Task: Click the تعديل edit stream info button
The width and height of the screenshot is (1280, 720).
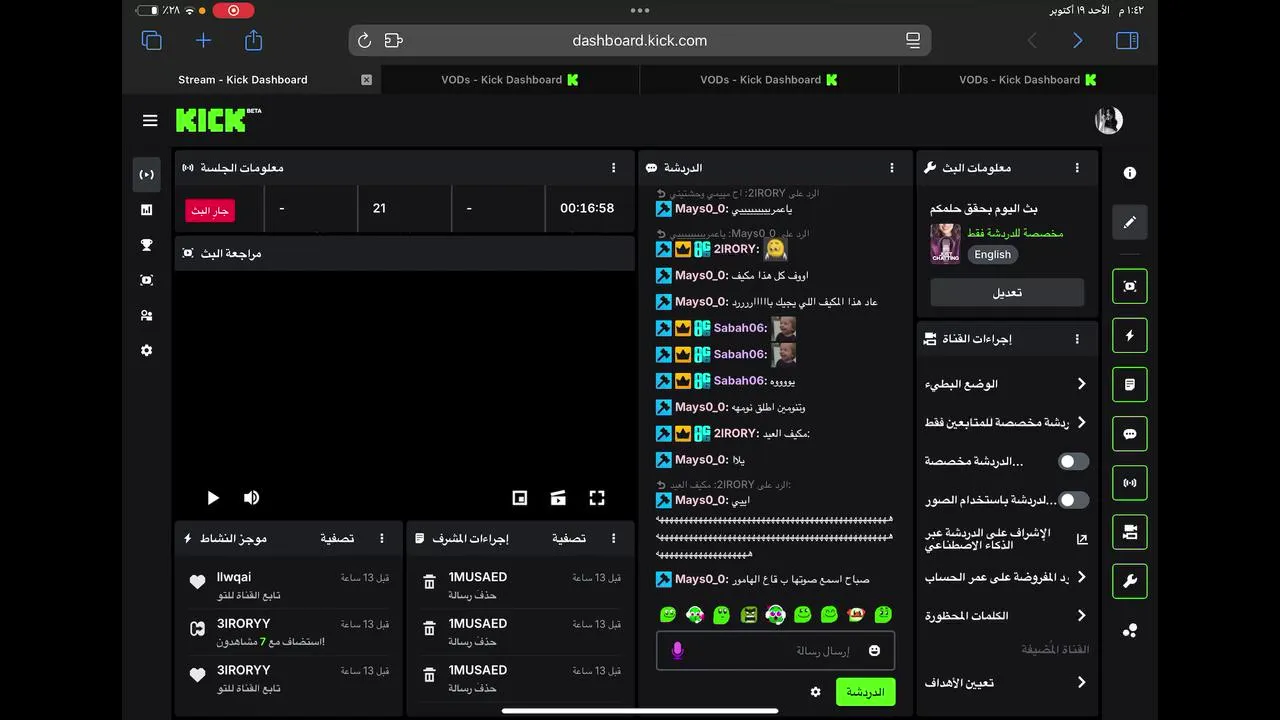Action: (x=1007, y=293)
